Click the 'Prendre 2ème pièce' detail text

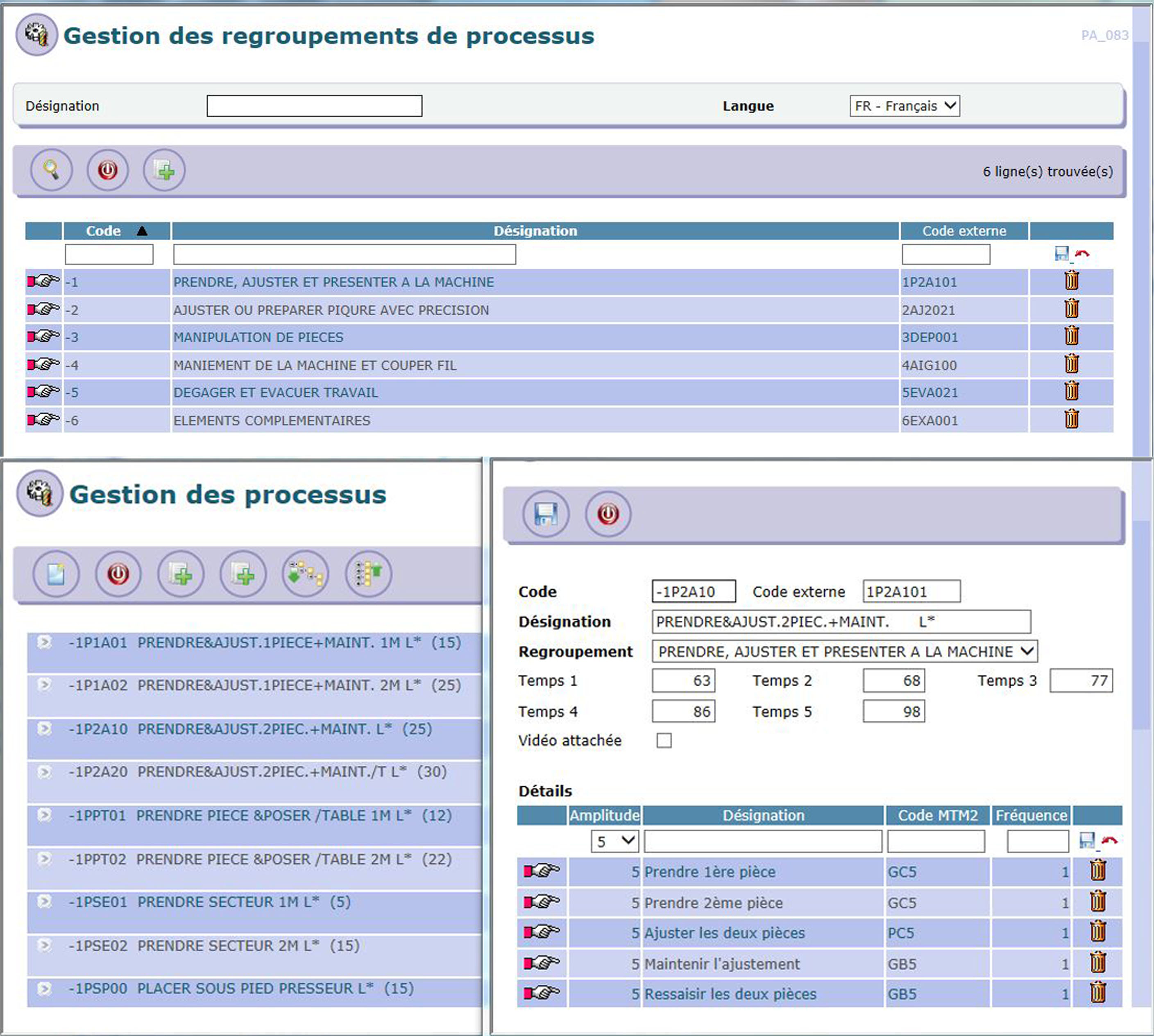[713, 903]
